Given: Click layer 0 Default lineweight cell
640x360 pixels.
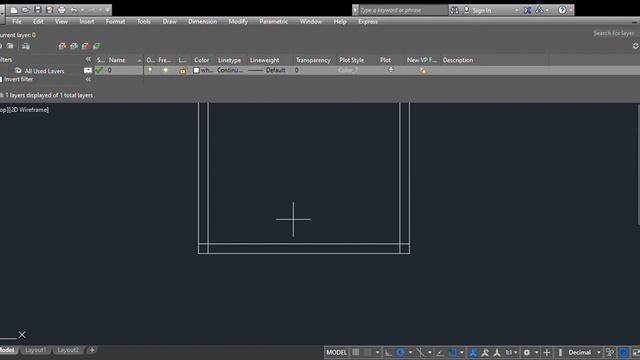Looking at the screenshot, I should click(267, 70).
